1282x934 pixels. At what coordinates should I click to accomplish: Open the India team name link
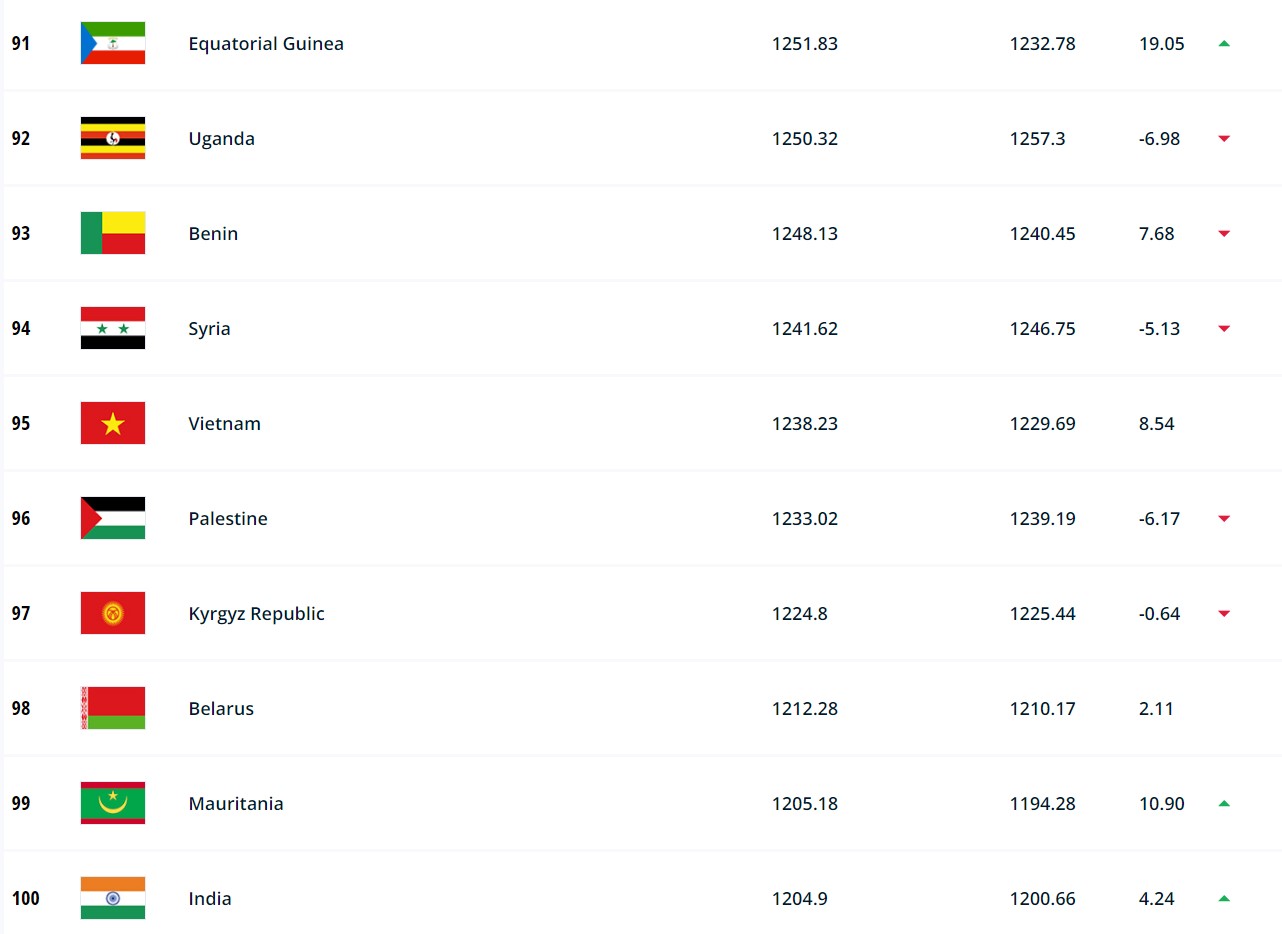[x=210, y=898]
